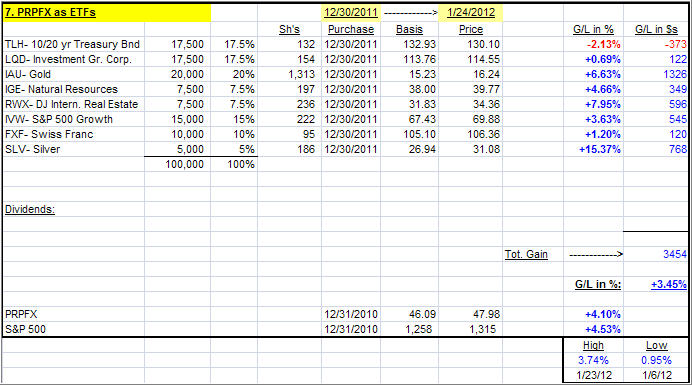
Task: Select the underlined 'Dividends:' label
Action: point(30,209)
